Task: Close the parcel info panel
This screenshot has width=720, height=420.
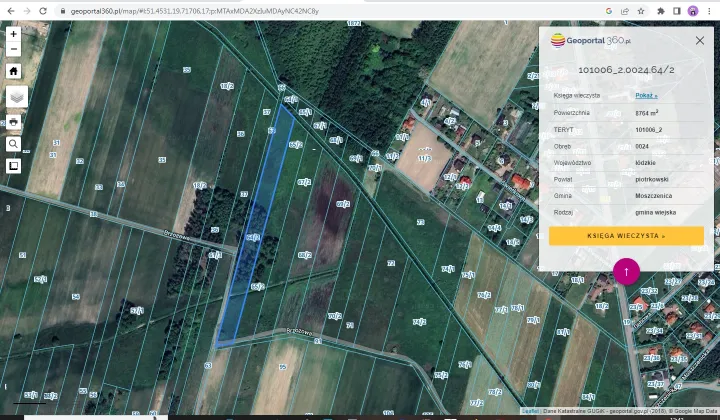Action: pyautogui.click(x=699, y=40)
